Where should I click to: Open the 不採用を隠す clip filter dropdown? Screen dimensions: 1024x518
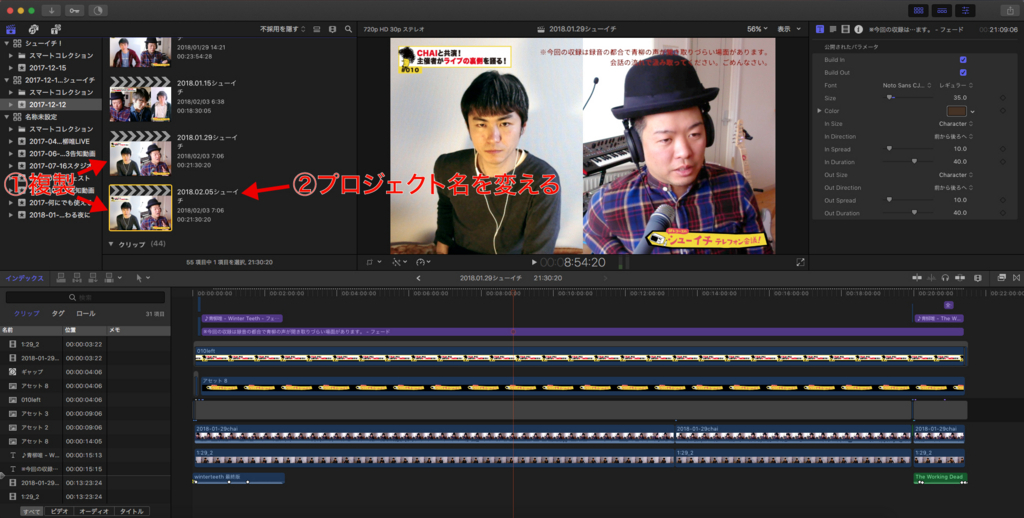tap(282, 29)
